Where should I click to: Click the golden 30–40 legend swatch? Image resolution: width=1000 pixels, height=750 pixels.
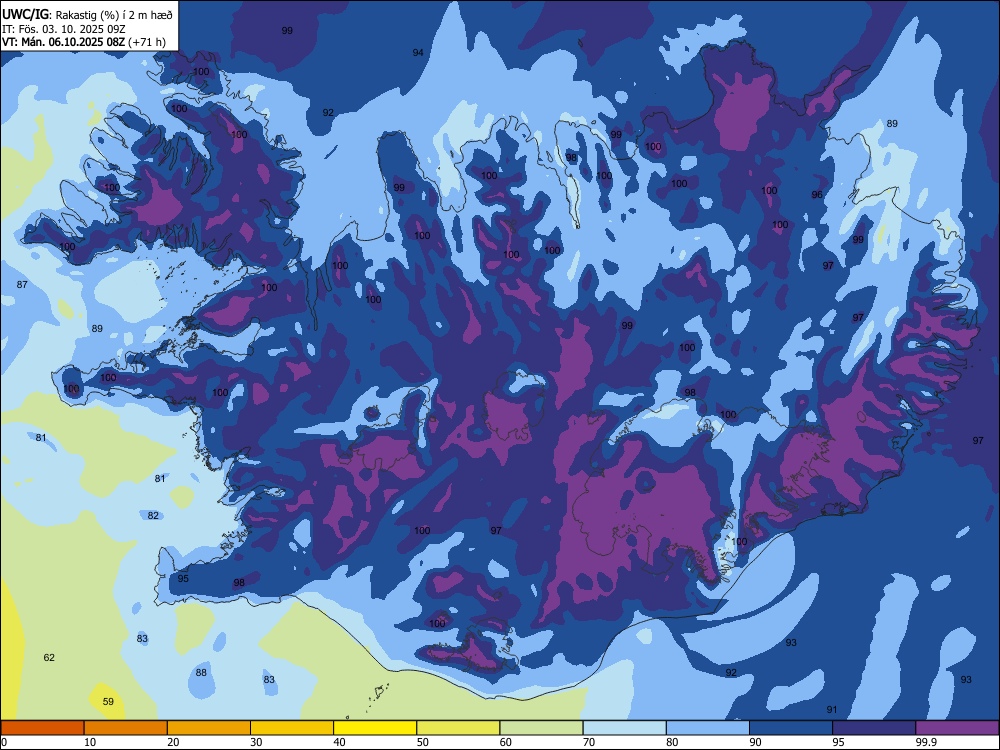(x=292, y=728)
